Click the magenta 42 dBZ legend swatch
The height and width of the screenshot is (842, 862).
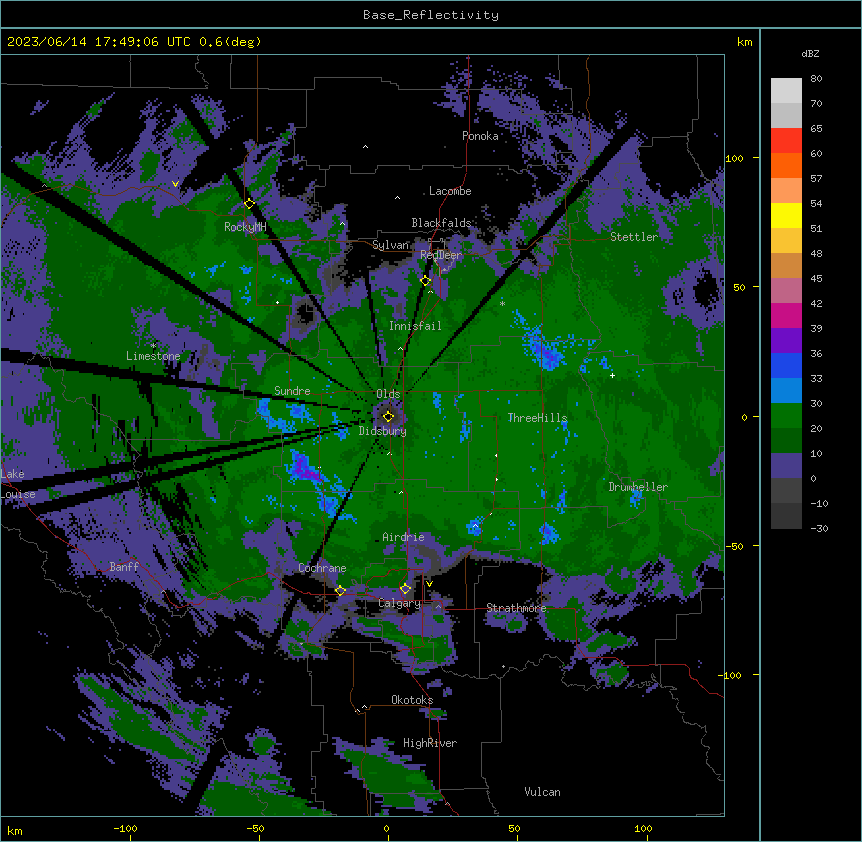[x=786, y=315]
